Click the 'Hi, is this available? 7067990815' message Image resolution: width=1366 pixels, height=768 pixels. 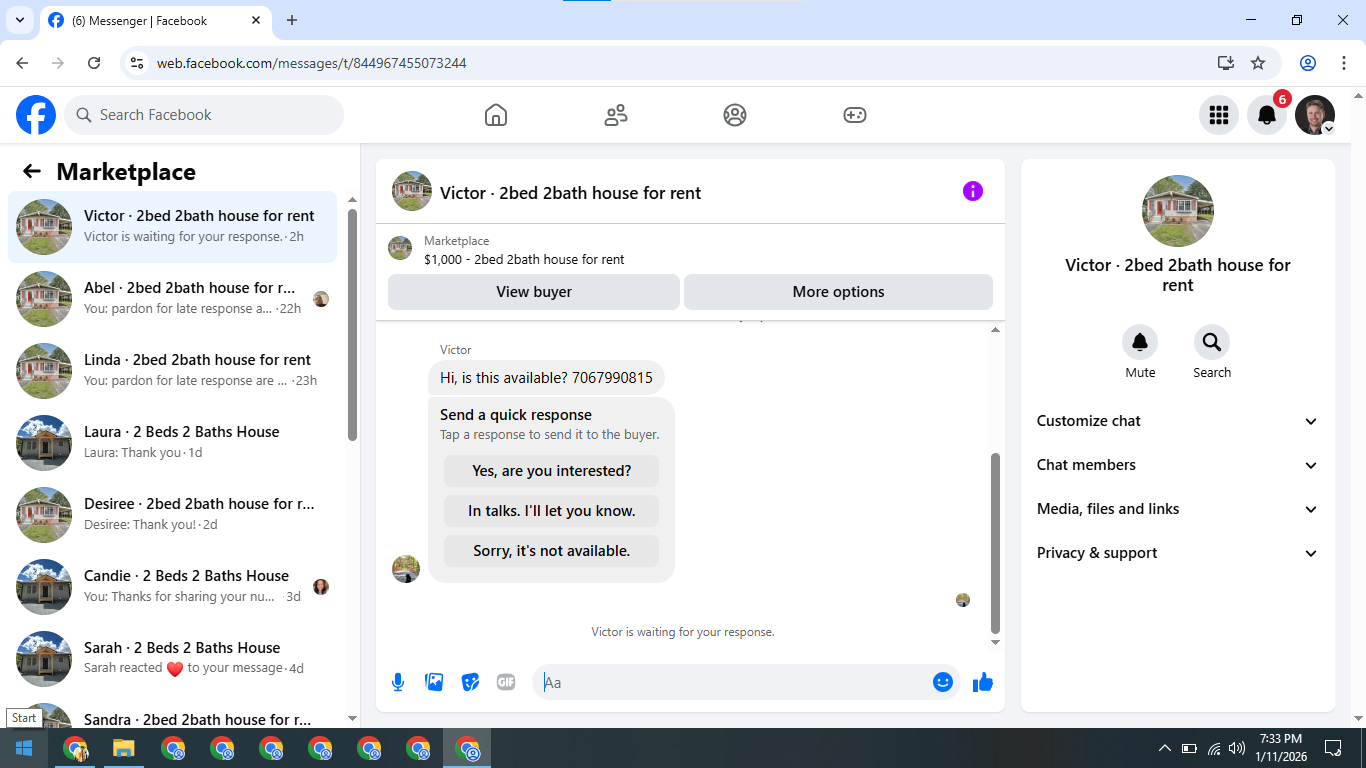coord(546,378)
